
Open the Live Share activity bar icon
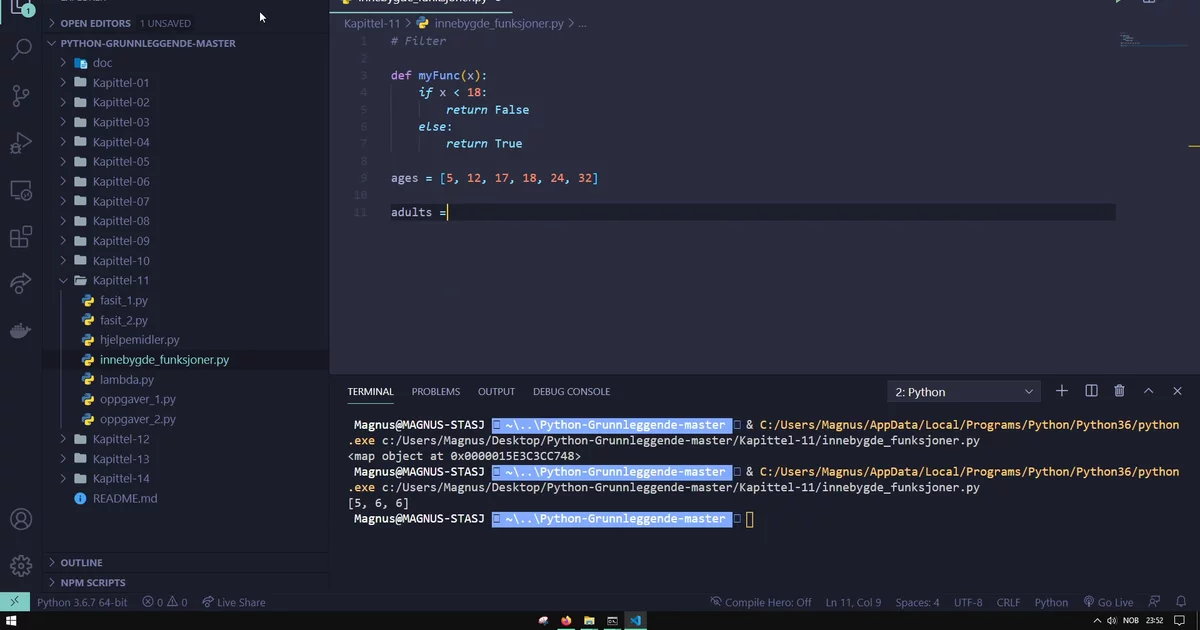point(20,284)
